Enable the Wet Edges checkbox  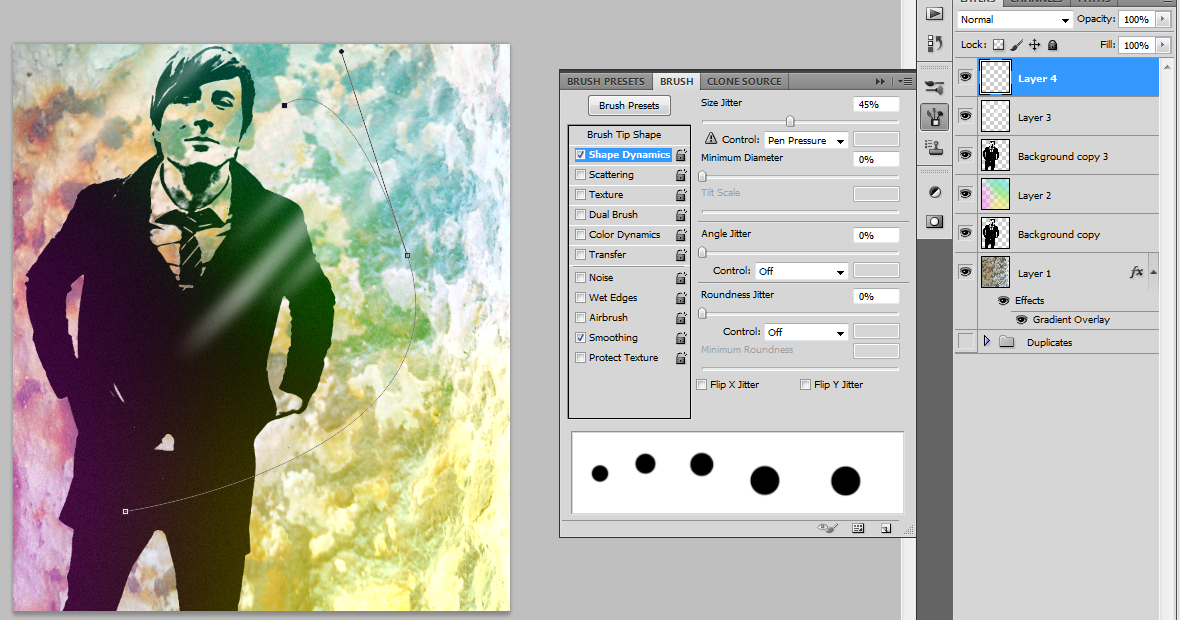click(x=580, y=298)
